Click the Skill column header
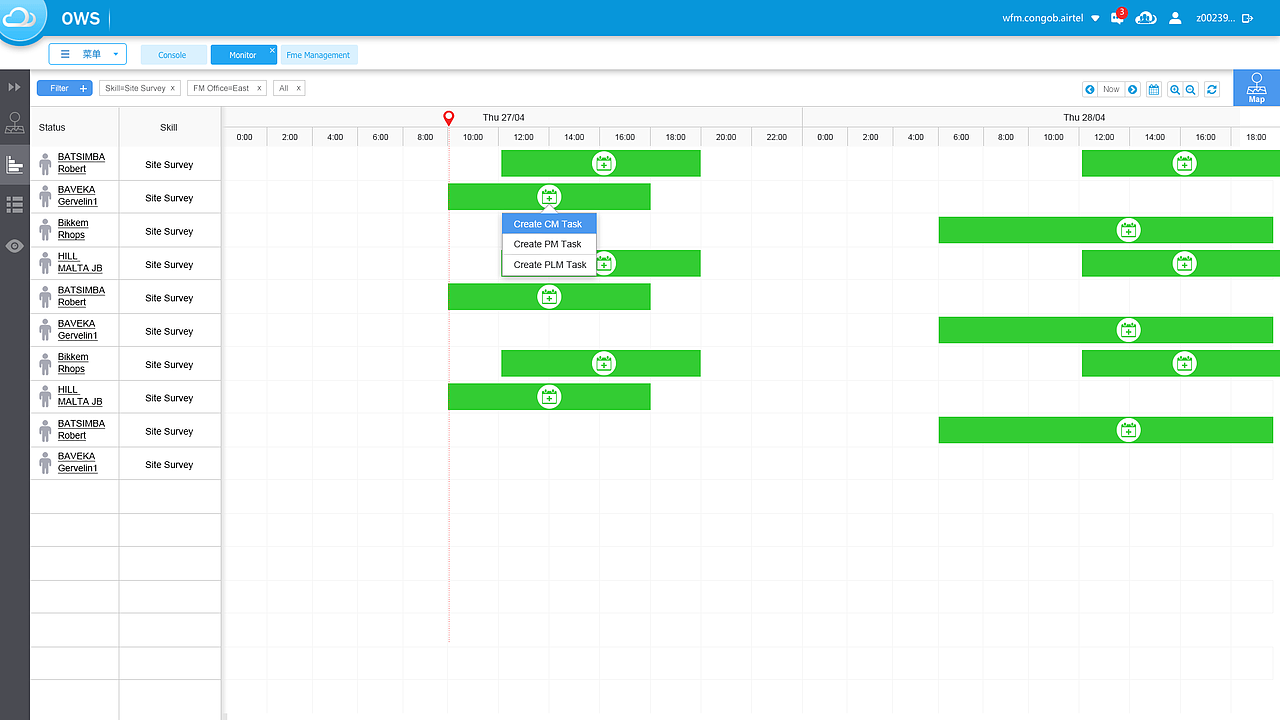 point(169,128)
